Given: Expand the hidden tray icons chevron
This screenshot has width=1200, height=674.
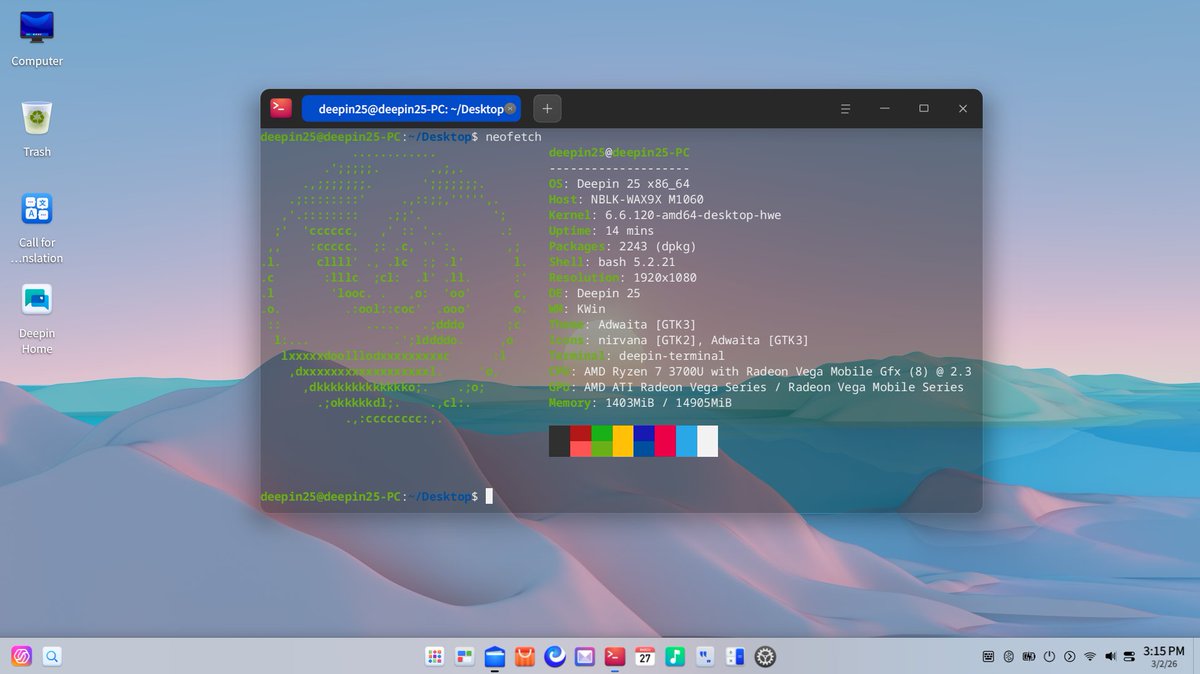Looking at the screenshot, I should 1068,656.
